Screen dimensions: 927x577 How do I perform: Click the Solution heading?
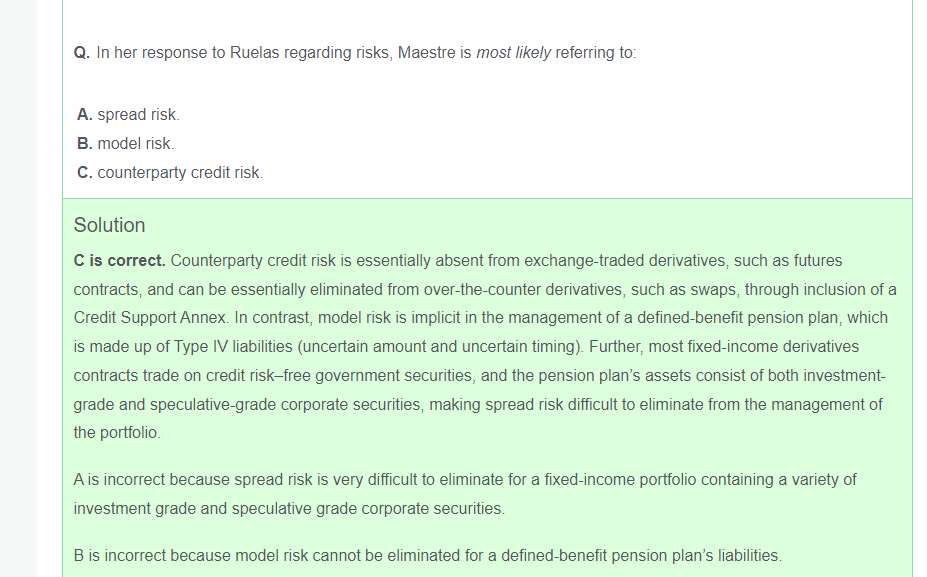click(109, 225)
